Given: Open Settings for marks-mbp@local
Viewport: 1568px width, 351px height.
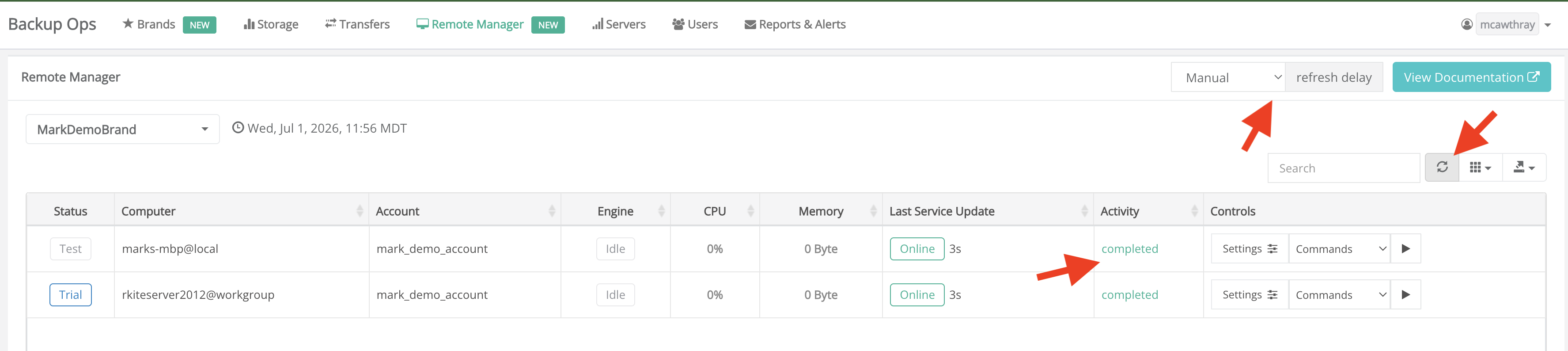Looking at the screenshot, I should click(x=1250, y=248).
